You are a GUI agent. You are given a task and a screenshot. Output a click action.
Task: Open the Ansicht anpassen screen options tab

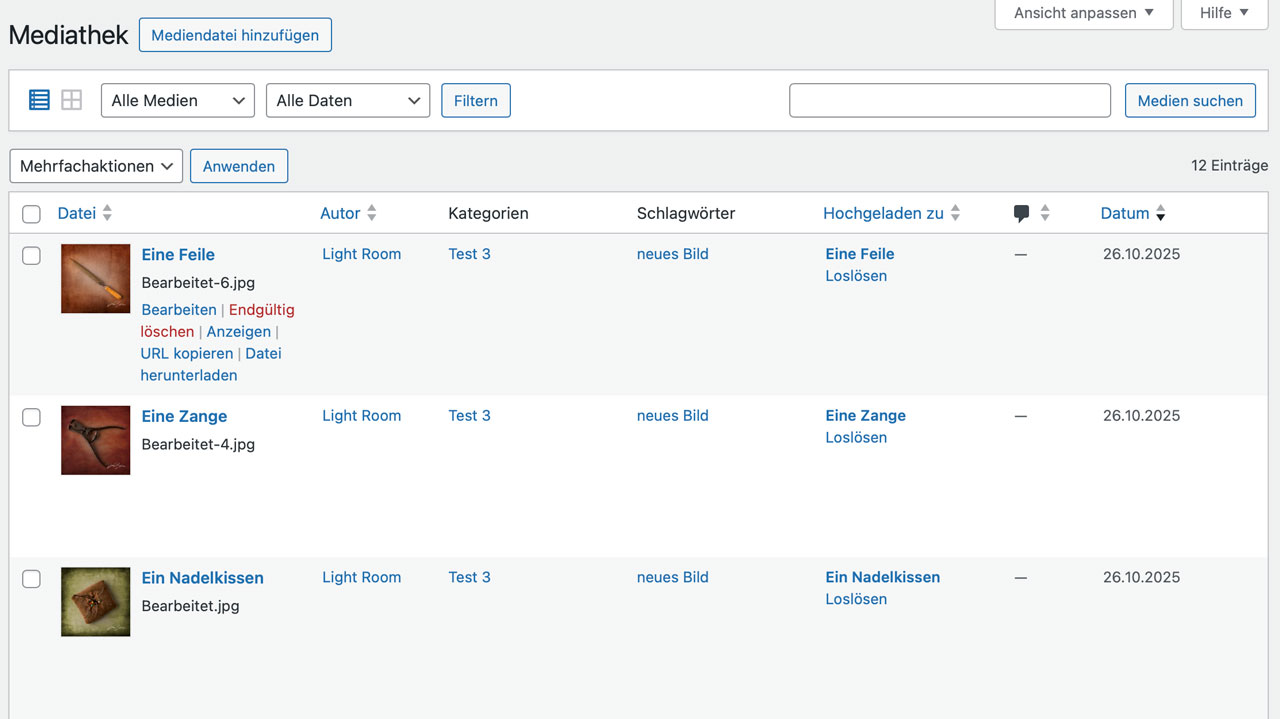point(1083,13)
